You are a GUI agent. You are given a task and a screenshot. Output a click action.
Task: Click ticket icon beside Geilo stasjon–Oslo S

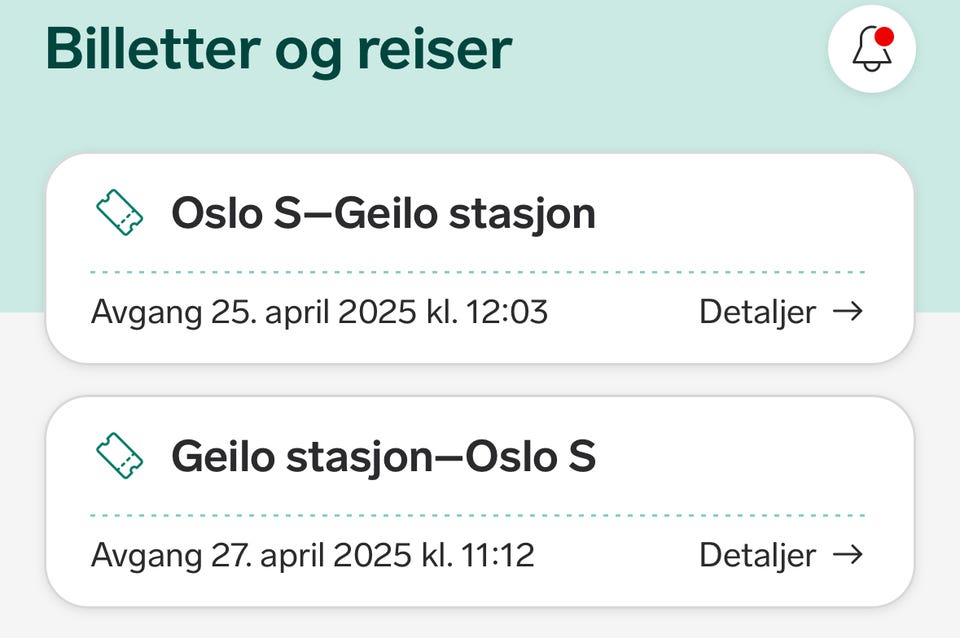pos(119,456)
